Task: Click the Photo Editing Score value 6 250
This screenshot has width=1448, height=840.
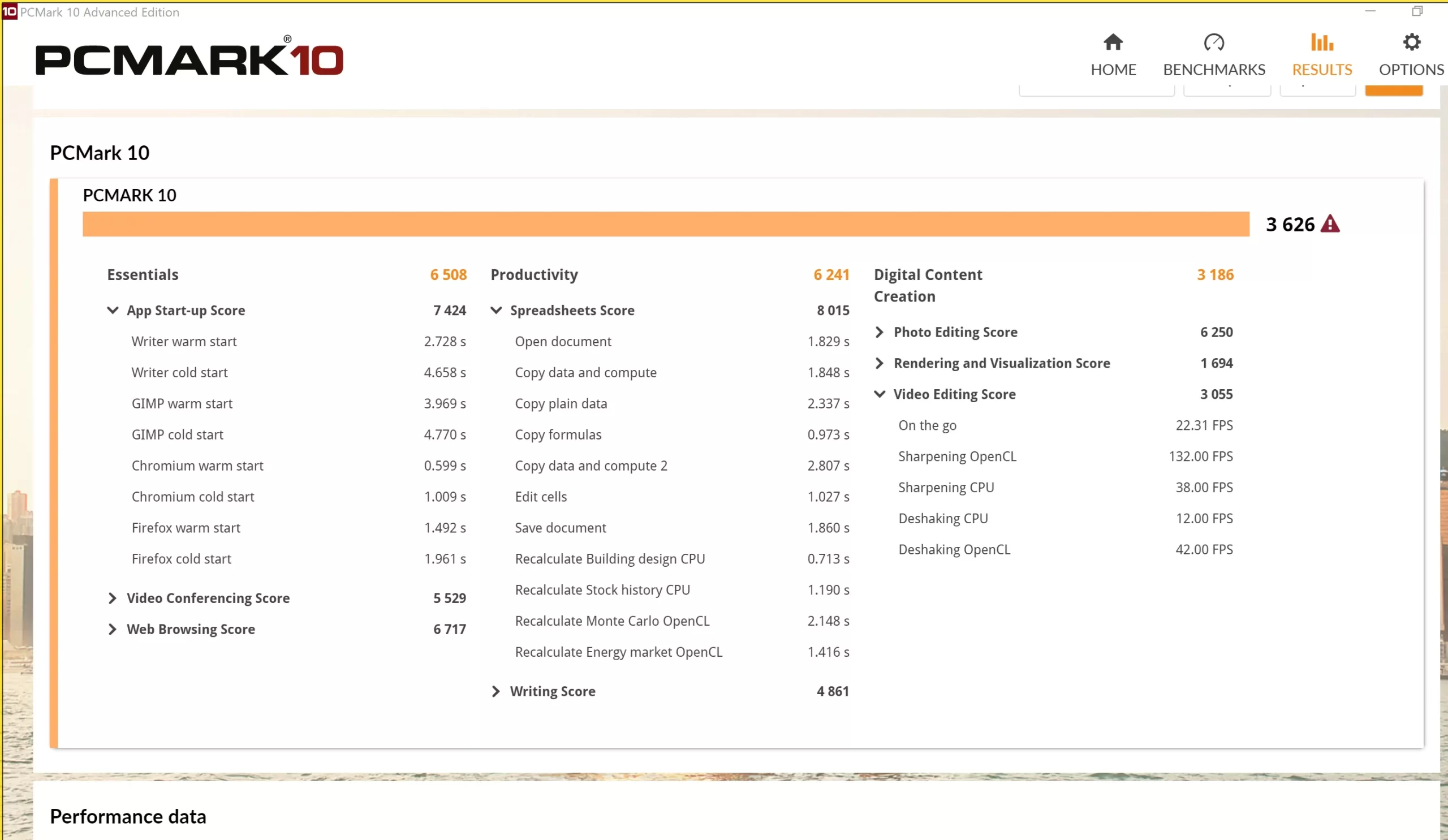Action: pyautogui.click(x=1216, y=332)
